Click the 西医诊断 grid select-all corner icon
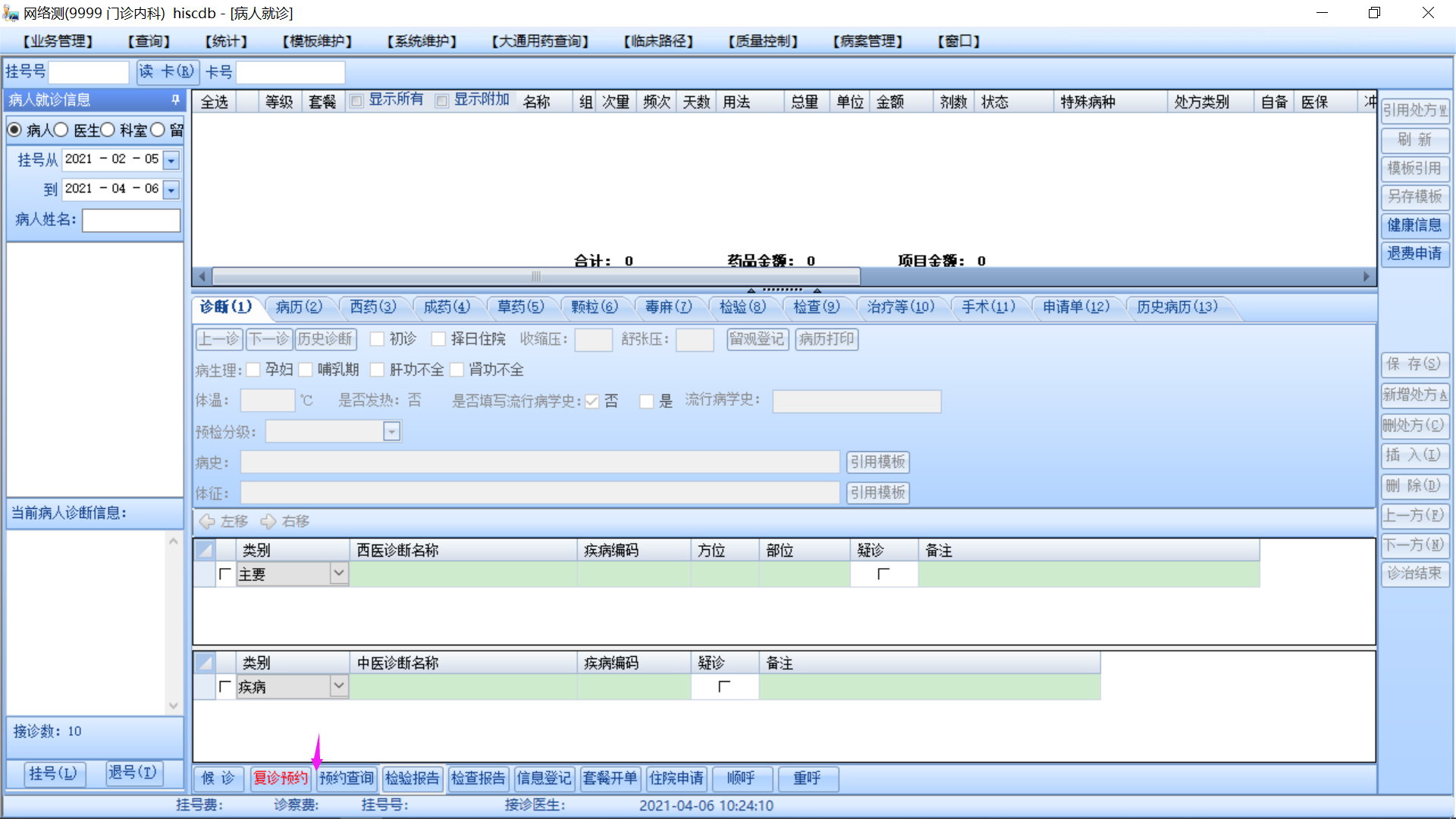This screenshot has height=819, width=1456. point(205,550)
